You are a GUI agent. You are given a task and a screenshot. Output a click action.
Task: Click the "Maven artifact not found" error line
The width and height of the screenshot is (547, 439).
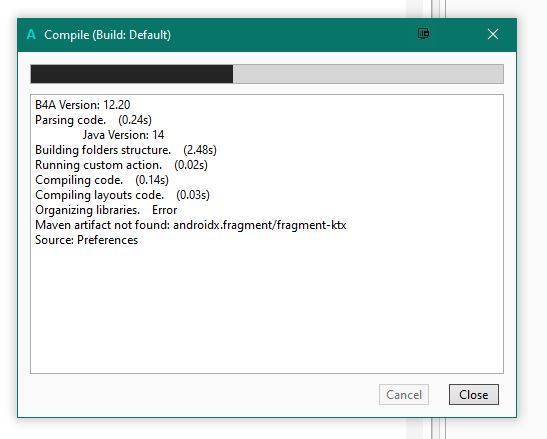(191, 225)
